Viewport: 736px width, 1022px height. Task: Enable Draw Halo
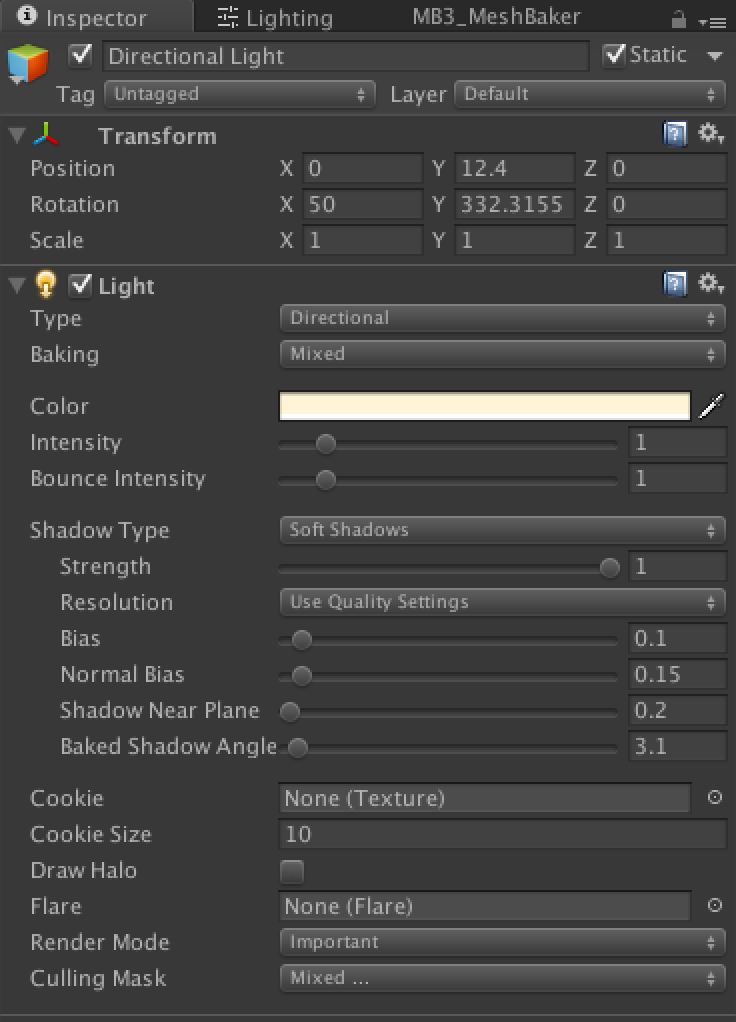click(290, 871)
